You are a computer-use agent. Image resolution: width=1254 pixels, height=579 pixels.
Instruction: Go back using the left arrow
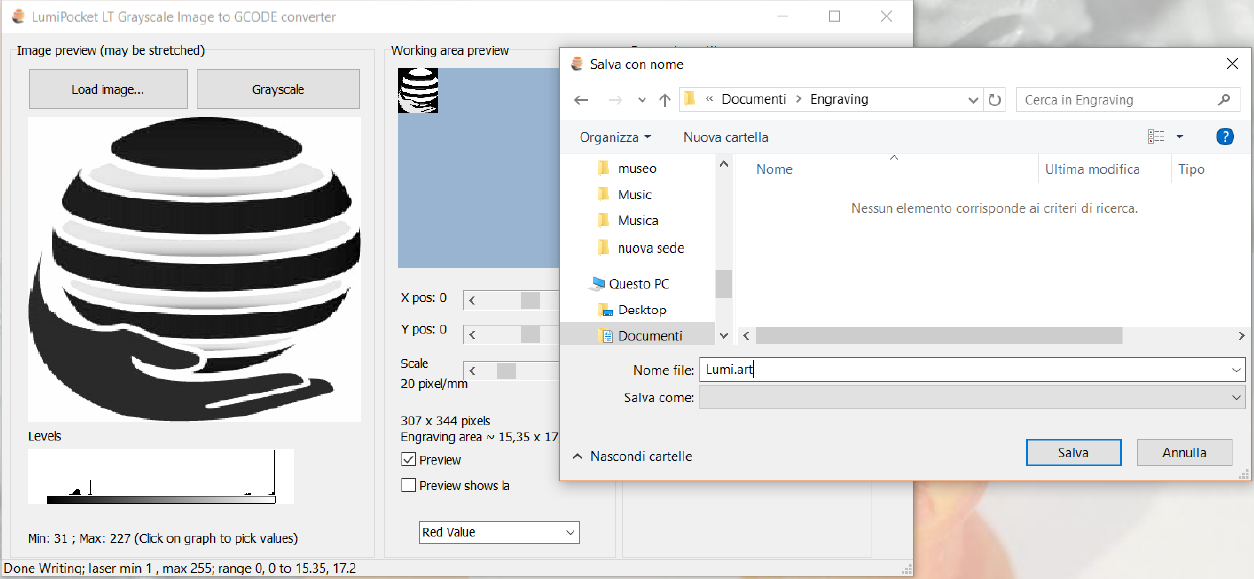(x=582, y=100)
